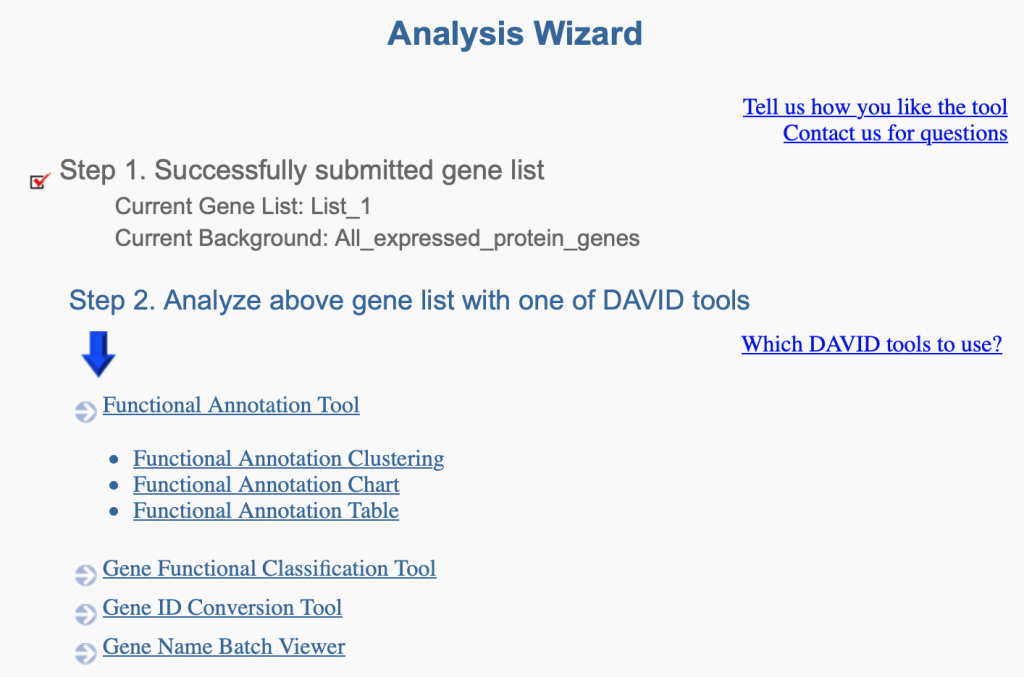
Task: Launch the Gene Functional Classification Tool link
Action: (269, 569)
